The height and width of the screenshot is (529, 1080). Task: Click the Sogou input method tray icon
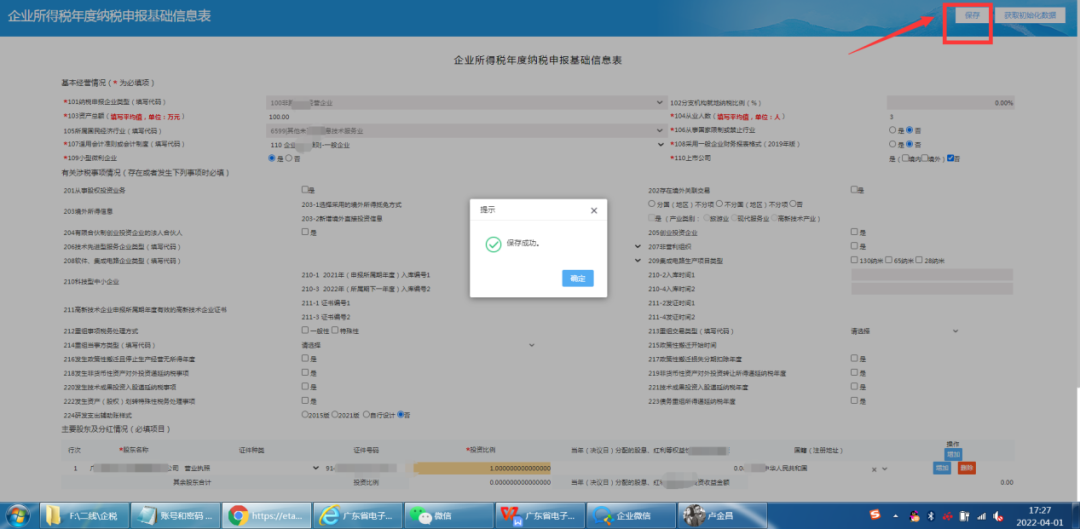[874, 515]
